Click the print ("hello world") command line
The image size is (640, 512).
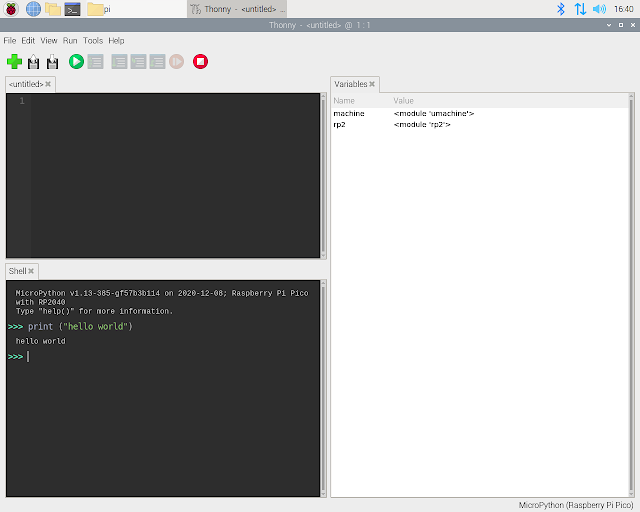tap(80, 326)
